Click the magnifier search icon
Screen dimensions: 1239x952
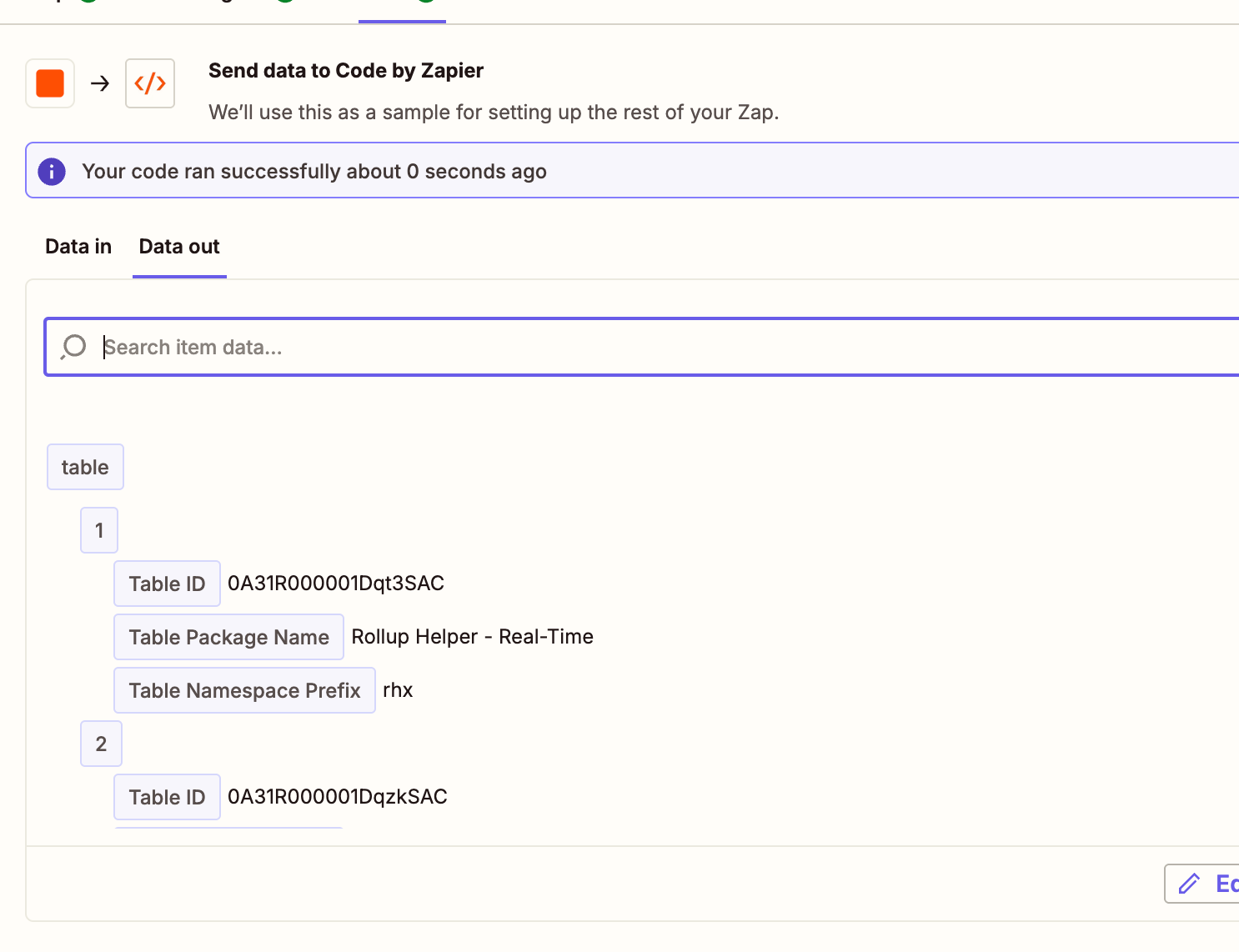(73, 347)
